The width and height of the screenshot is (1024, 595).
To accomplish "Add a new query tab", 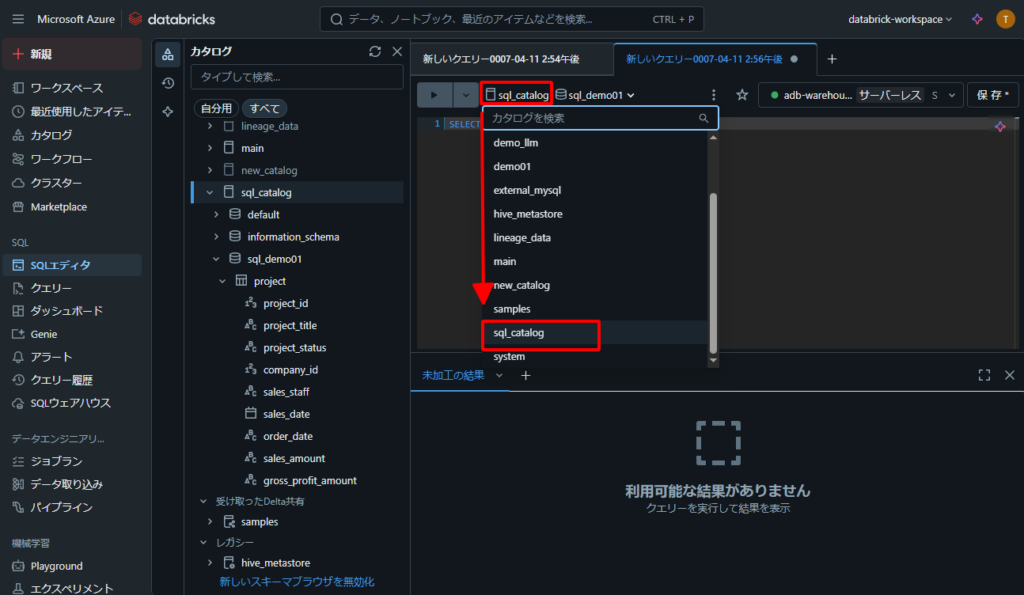I will click(x=831, y=59).
